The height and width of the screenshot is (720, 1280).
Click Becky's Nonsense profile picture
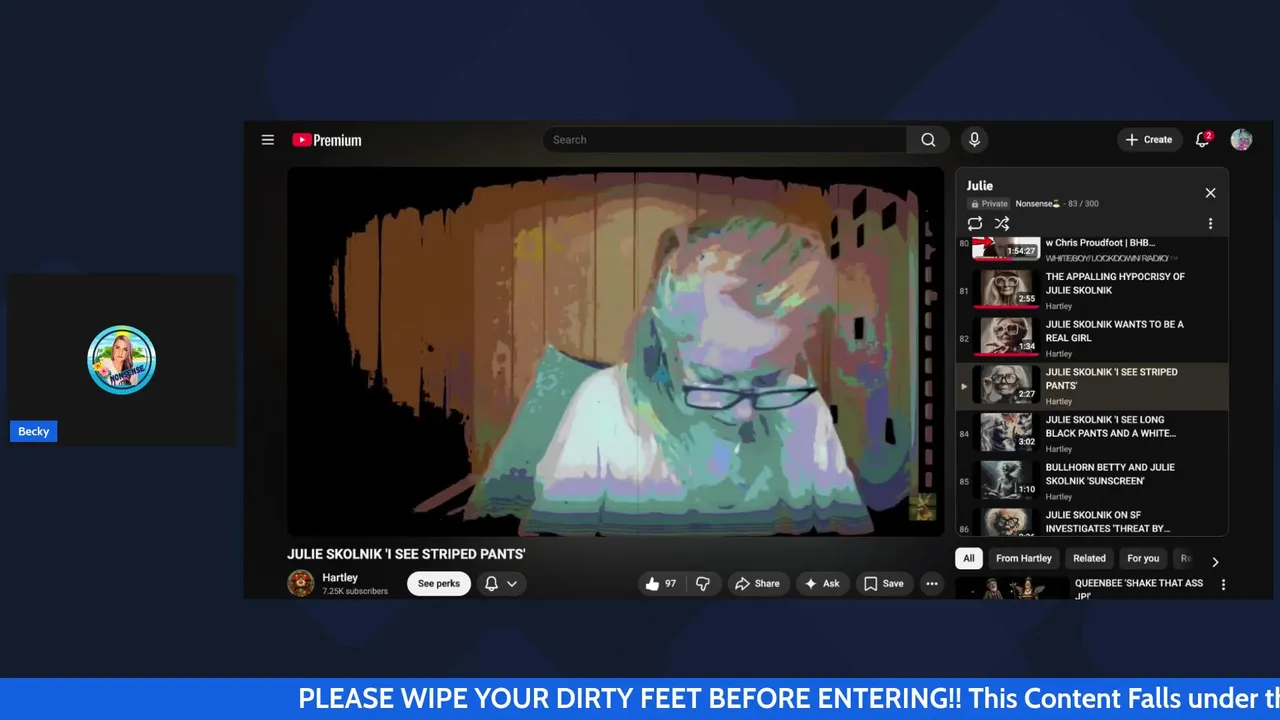point(121,360)
